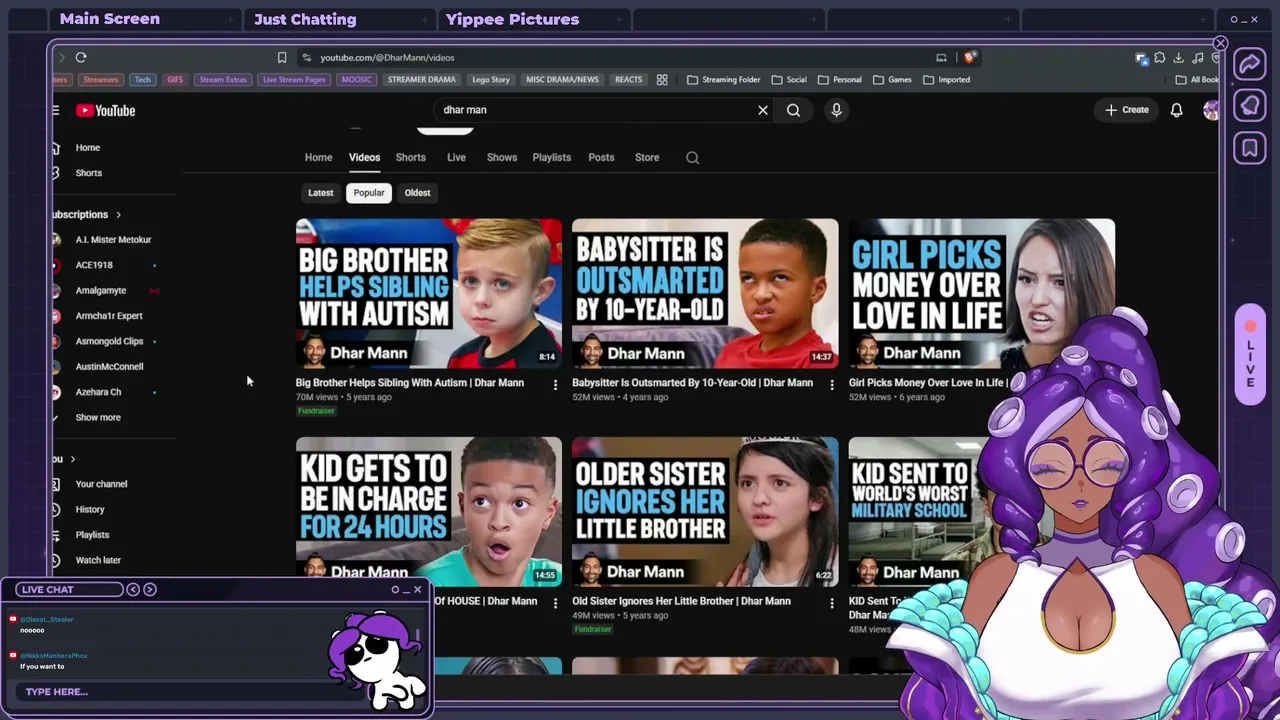Viewport: 1280px width, 720px height.
Task: Open History in YouTube sidebar
Action: tap(90, 510)
